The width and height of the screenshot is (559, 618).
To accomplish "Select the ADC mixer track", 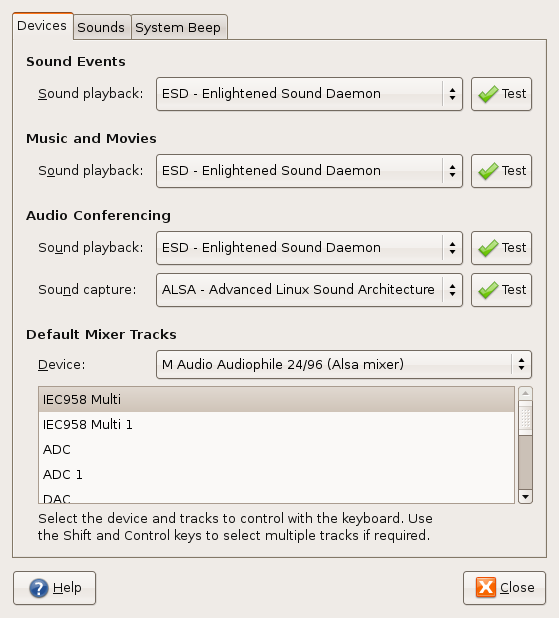I will point(276,449).
